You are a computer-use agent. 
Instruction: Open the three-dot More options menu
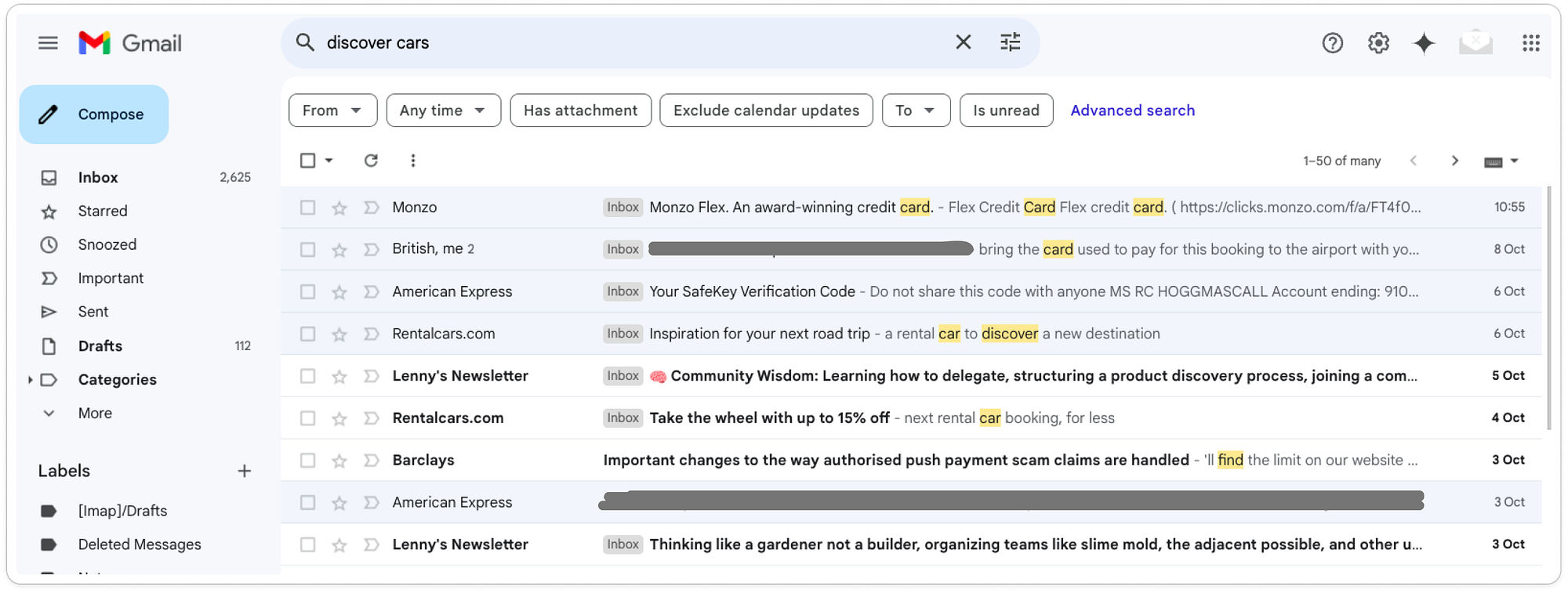point(413,161)
